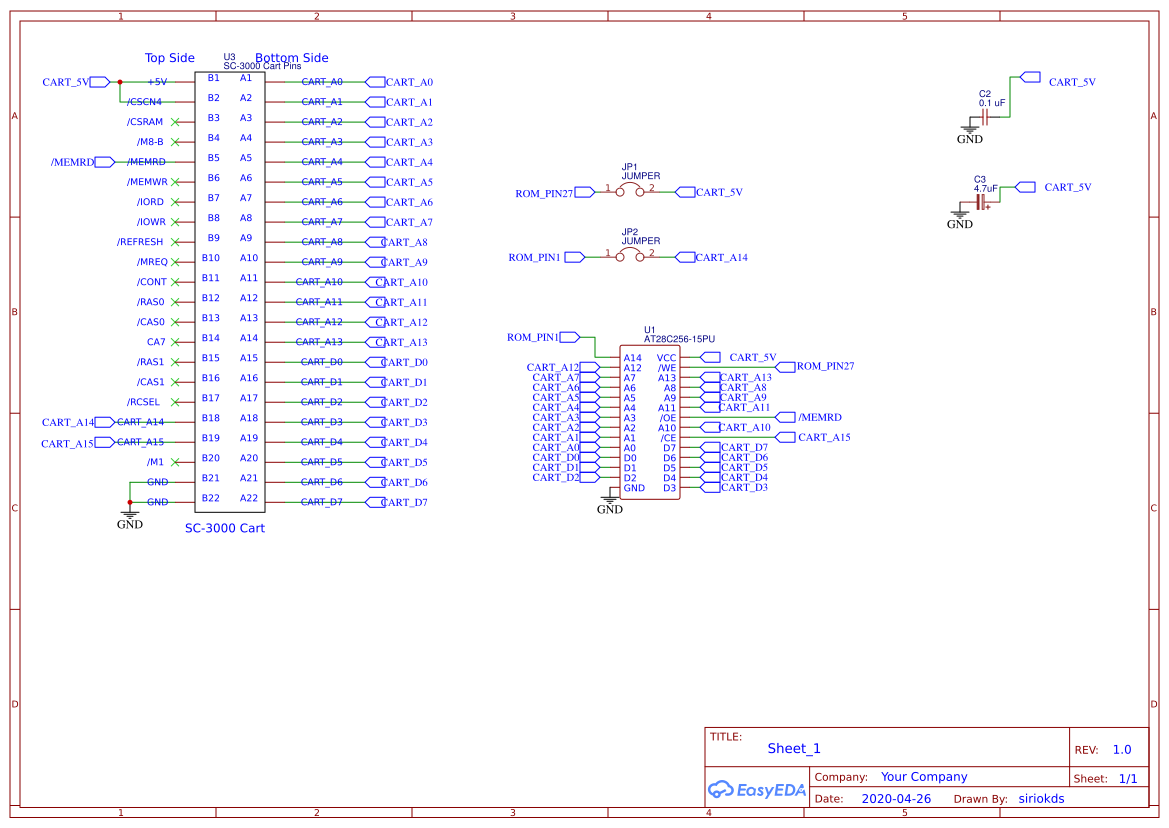Click the Sheet_1 title text

click(x=793, y=748)
